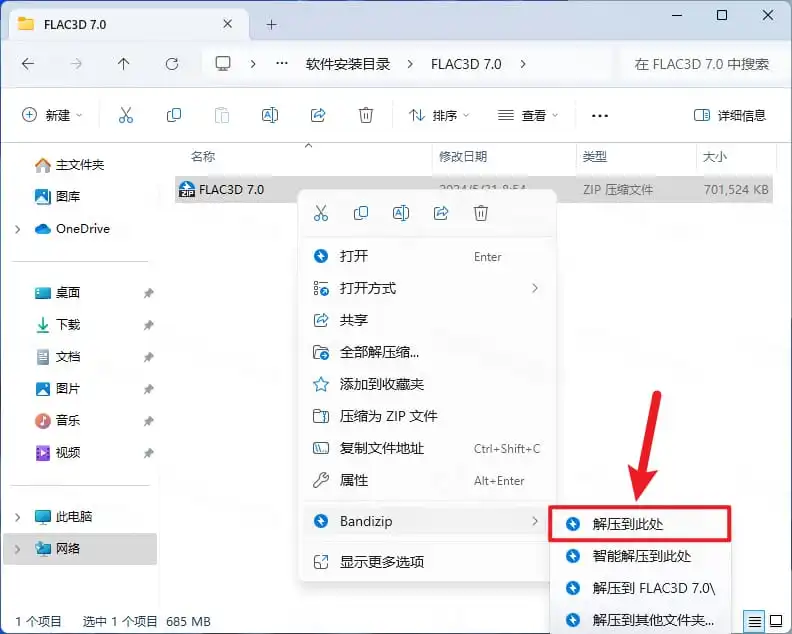Image resolution: width=792 pixels, height=634 pixels.
Task: Choose 显示更多选项 in the context menu
Action: coord(427,562)
